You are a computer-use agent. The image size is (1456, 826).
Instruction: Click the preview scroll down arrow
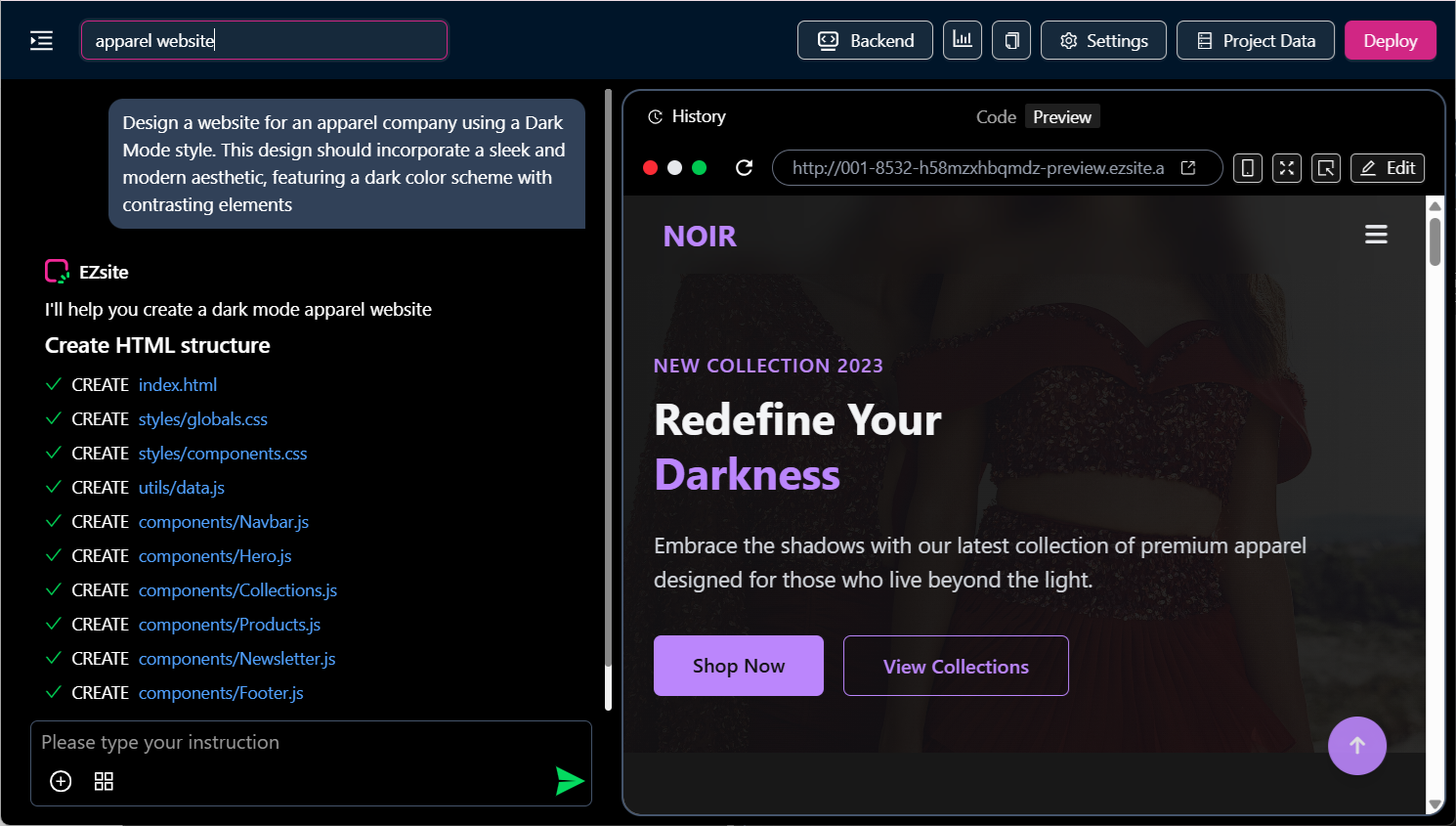click(1435, 804)
